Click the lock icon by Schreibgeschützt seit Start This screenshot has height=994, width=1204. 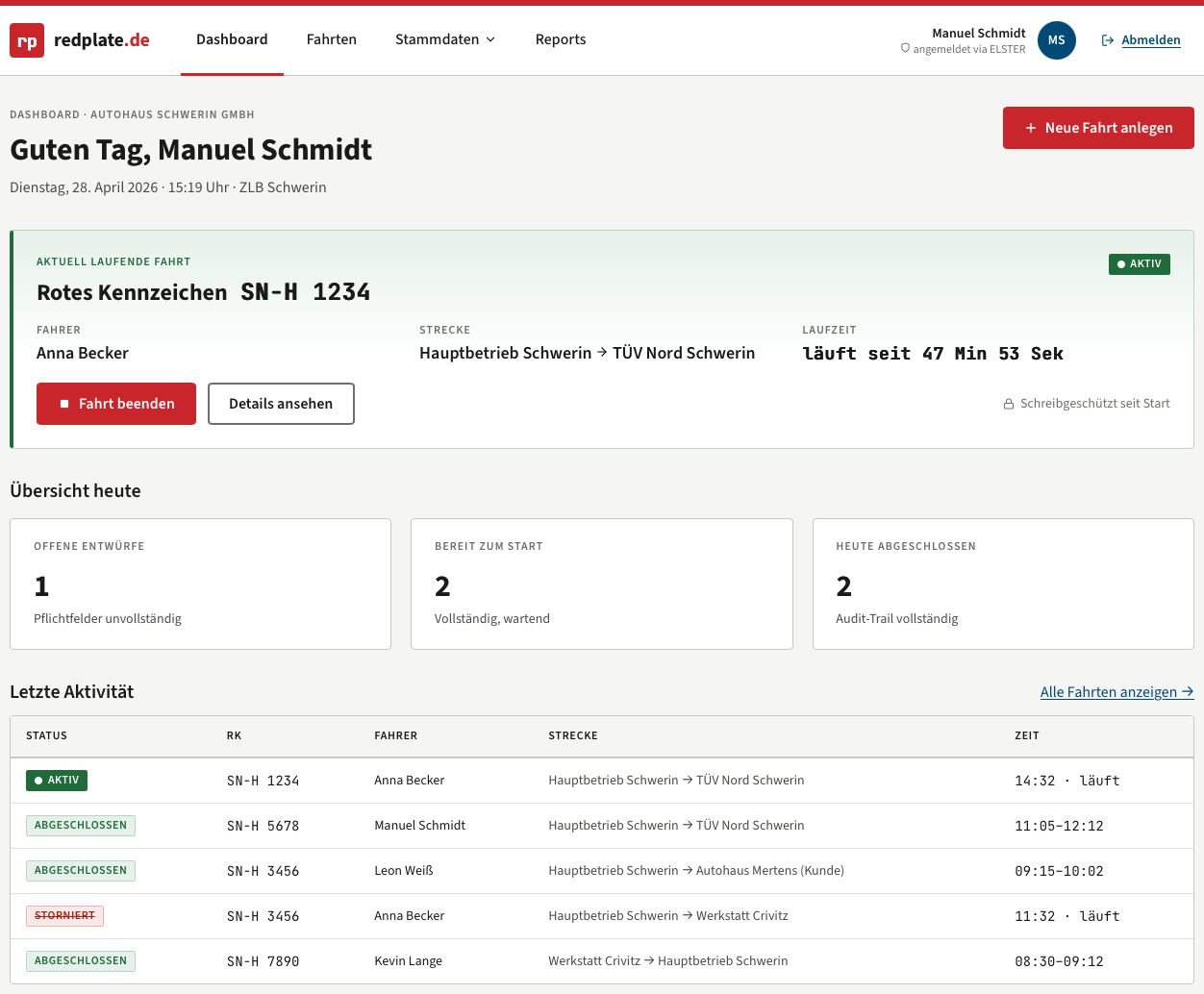[x=1009, y=404]
